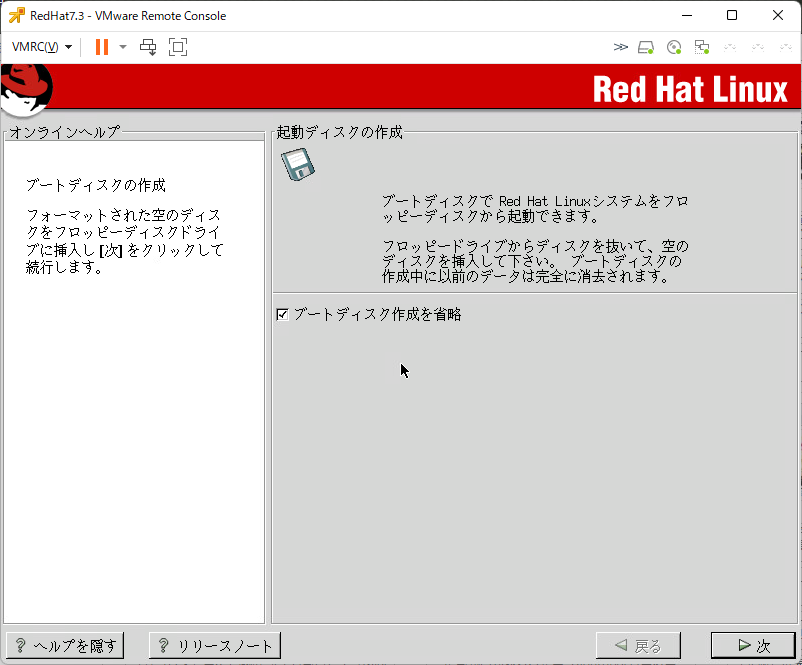
Task: Enter full screen mode
Action: coord(178,47)
